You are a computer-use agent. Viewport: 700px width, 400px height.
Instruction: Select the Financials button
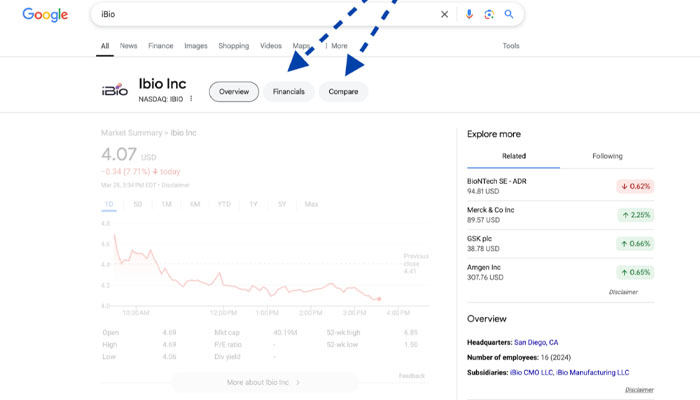289,92
